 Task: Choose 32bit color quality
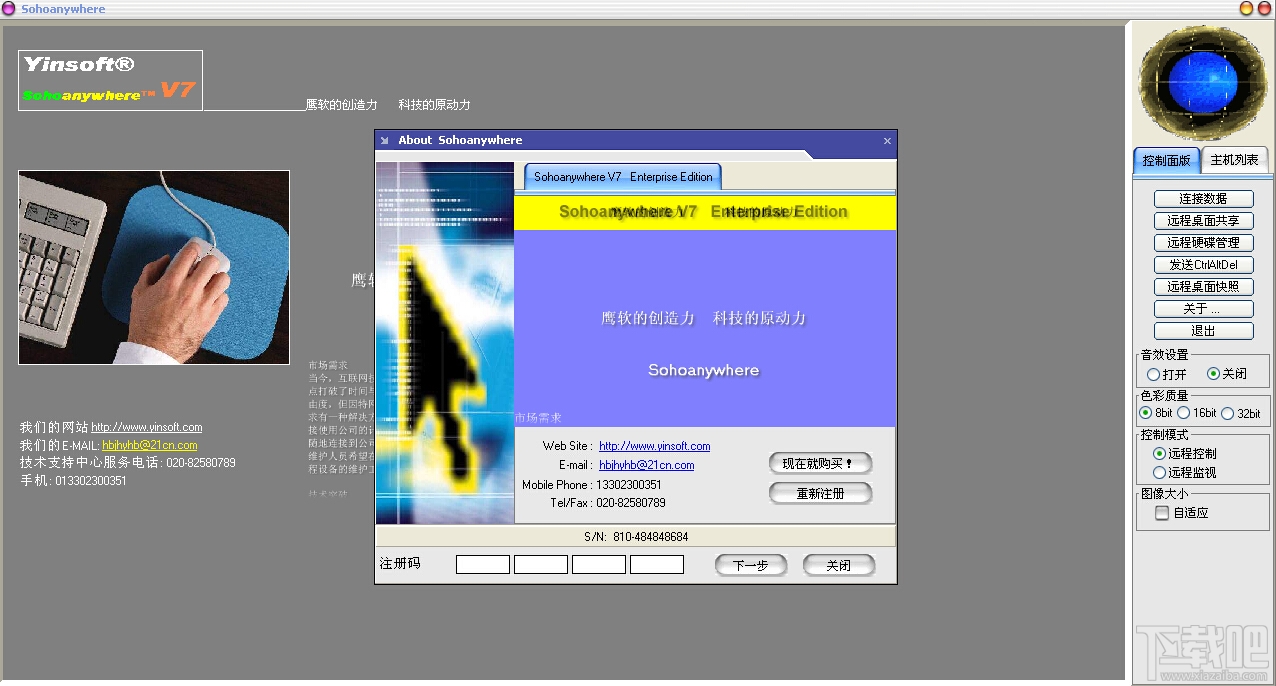point(1242,413)
